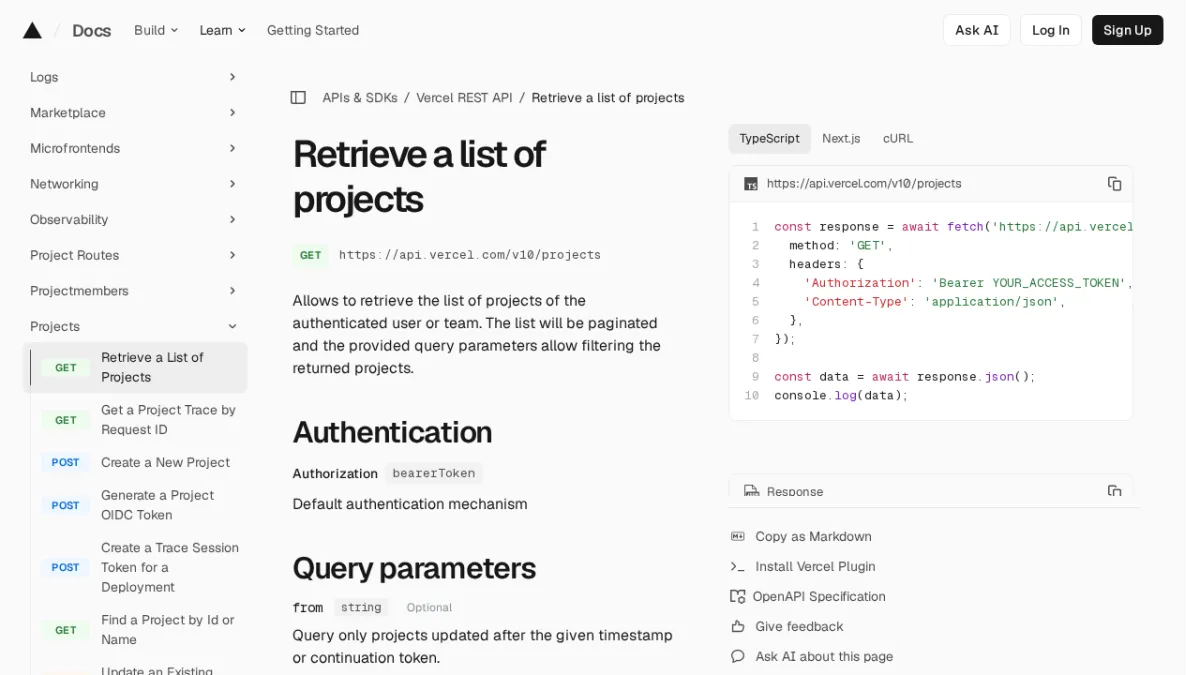Click the Ask AI about this page chat icon
The width and height of the screenshot is (1200, 675).
click(738, 656)
